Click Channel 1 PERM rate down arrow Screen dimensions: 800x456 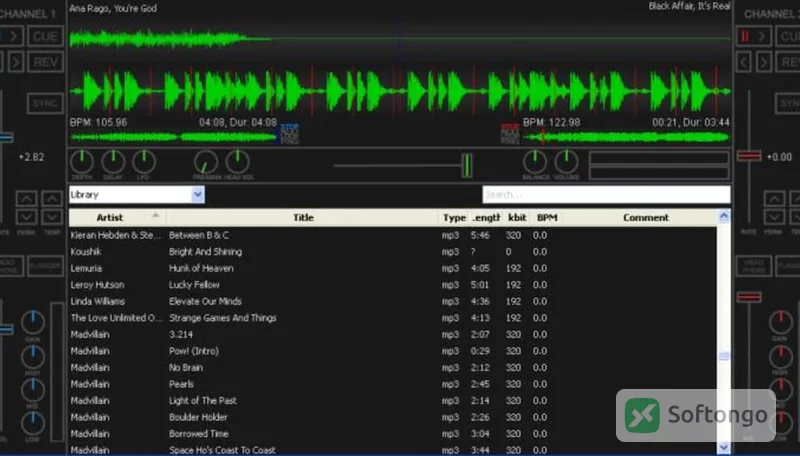pos(27,217)
